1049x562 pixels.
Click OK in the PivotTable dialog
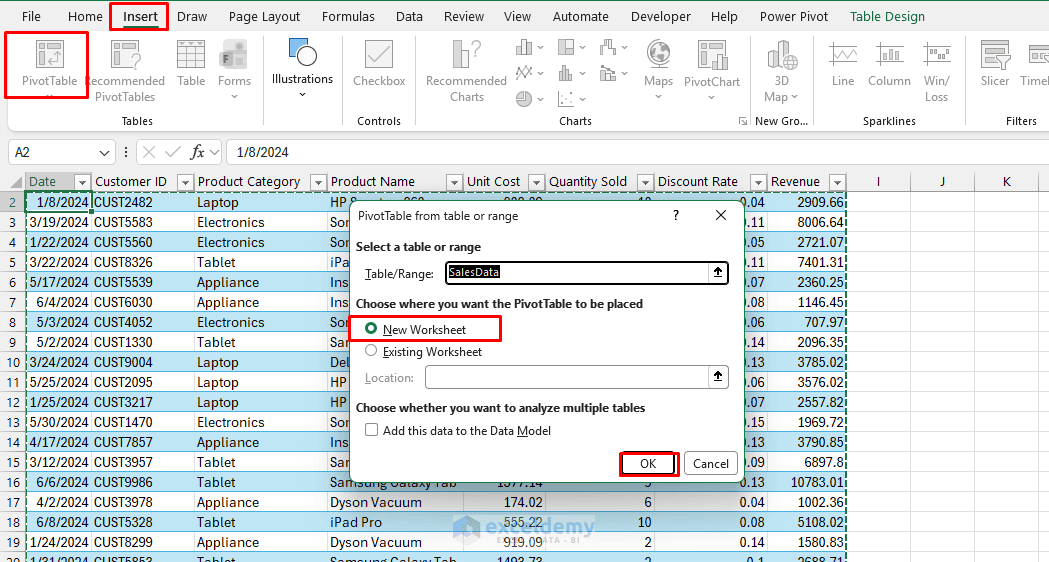tap(648, 463)
